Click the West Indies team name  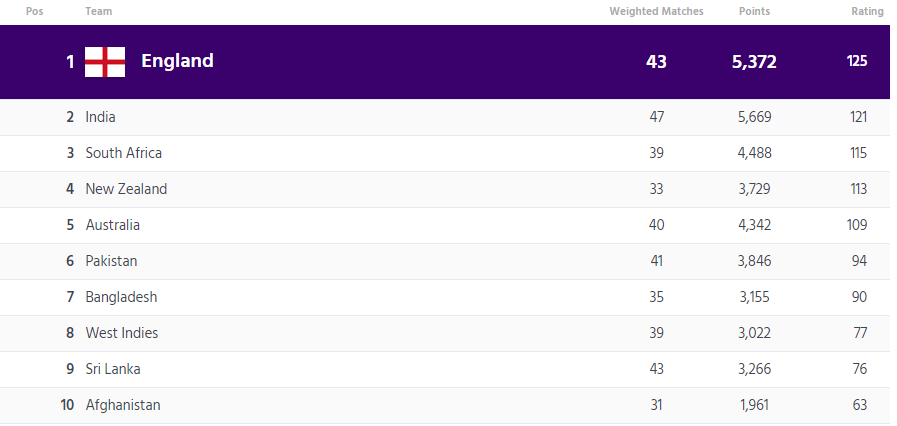pos(121,333)
